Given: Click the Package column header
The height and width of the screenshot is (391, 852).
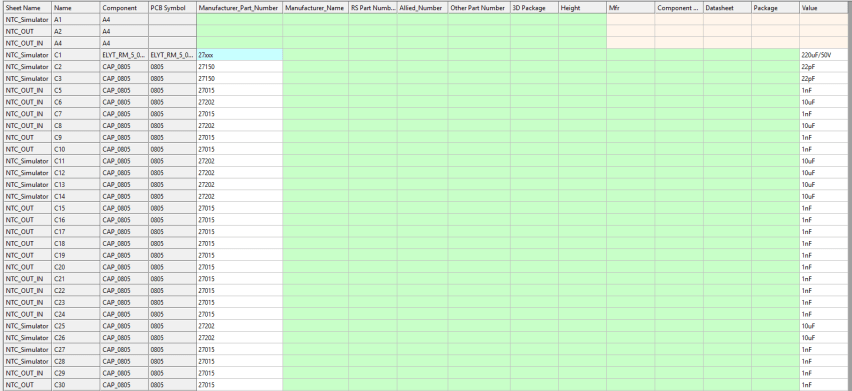Looking at the screenshot, I should coord(775,8).
